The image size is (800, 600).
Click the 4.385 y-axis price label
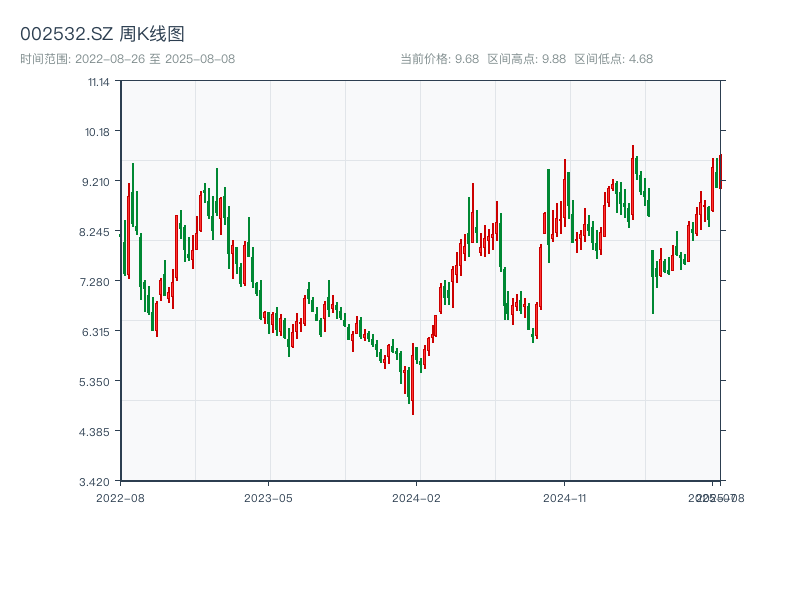click(97, 432)
